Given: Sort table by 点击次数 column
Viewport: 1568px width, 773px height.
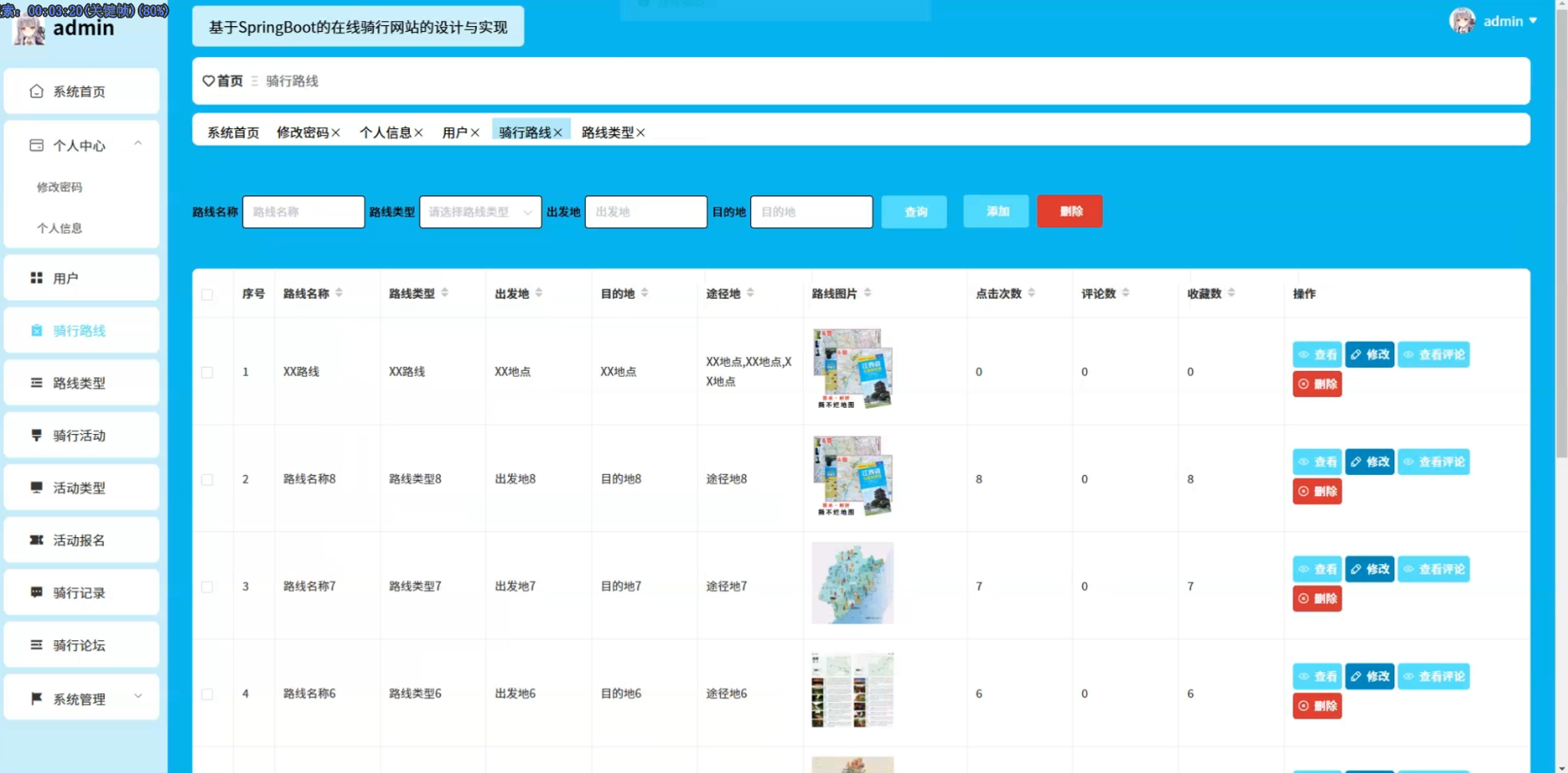Looking at the screenshot, I should pos(1032,293).
